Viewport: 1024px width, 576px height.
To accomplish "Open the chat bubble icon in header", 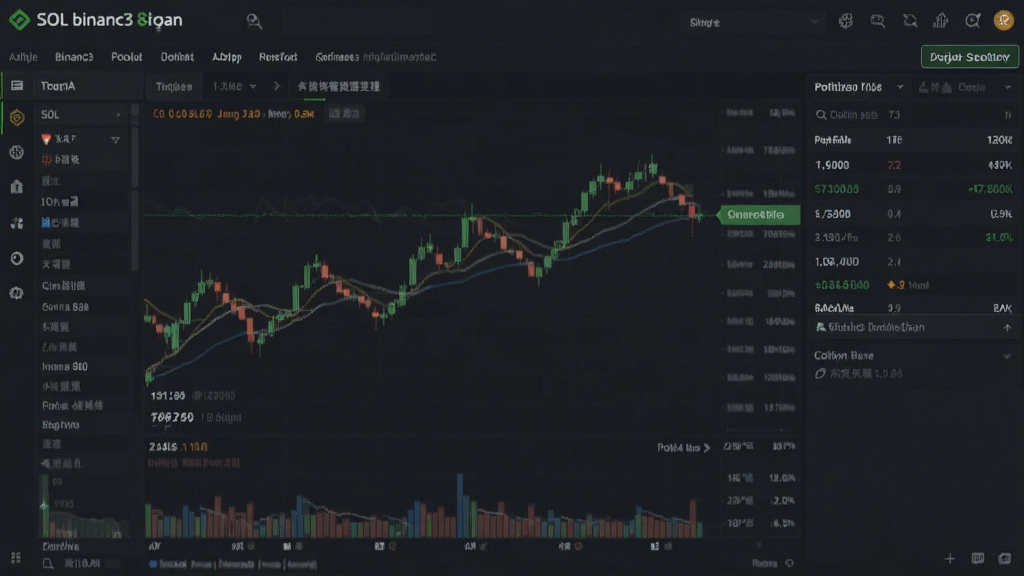I will point(878,21).
